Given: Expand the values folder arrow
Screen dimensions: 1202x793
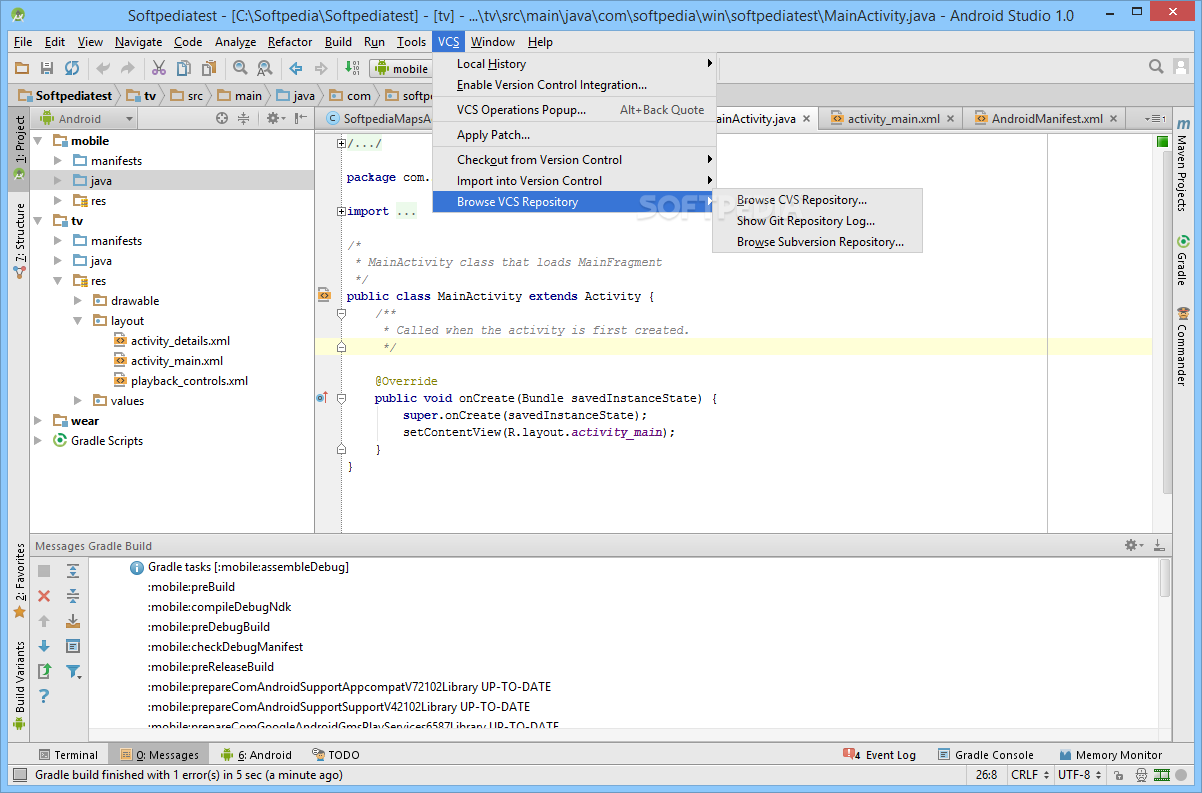Looking at the screenshot, I should 78,401.
